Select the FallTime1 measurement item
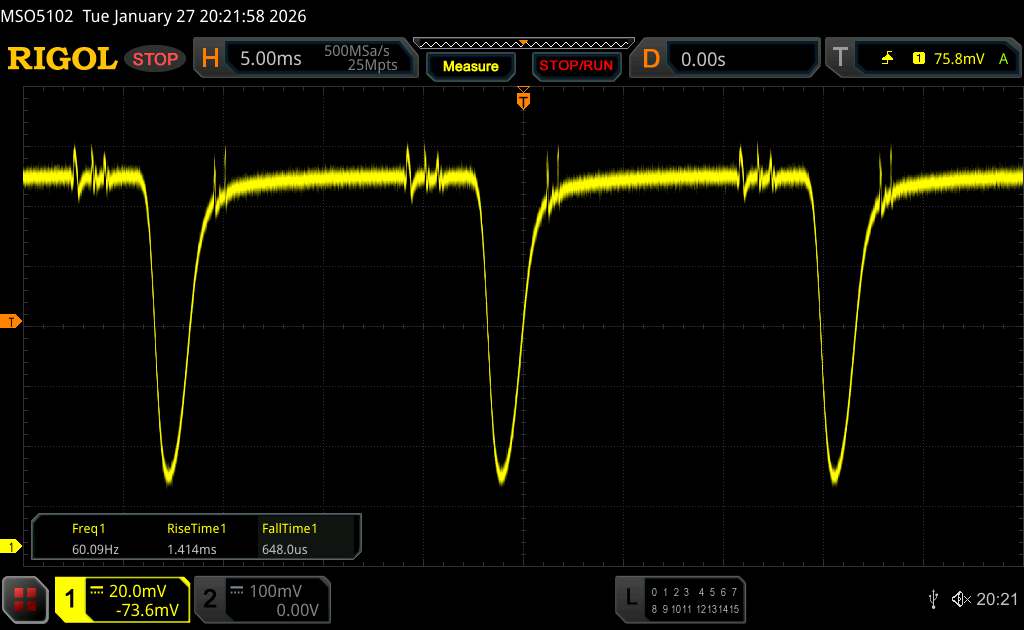The height and width of the screenshot is (630, 1024). 290,538
